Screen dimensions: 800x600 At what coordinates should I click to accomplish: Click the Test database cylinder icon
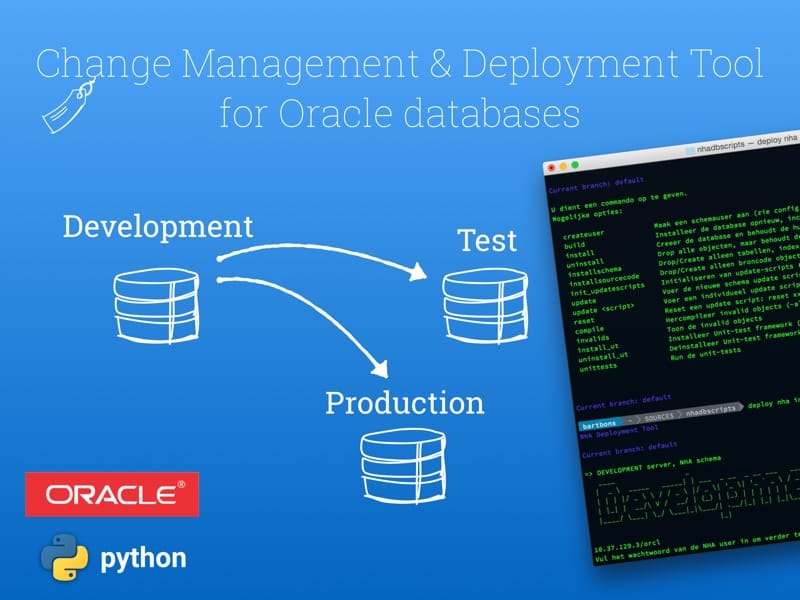(x=485, y=305)
